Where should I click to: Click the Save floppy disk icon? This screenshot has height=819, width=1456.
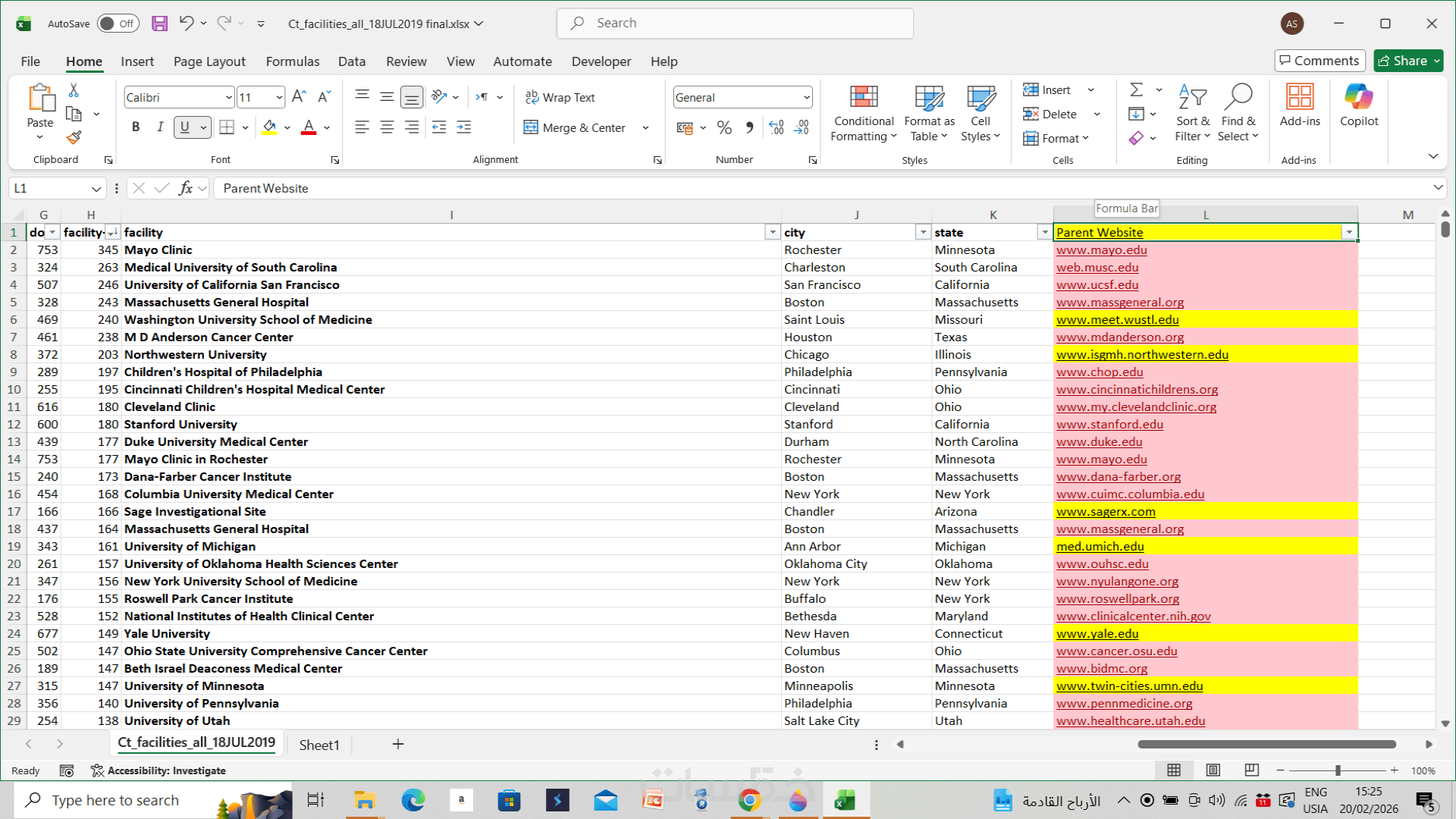click(x=159, y=24)
